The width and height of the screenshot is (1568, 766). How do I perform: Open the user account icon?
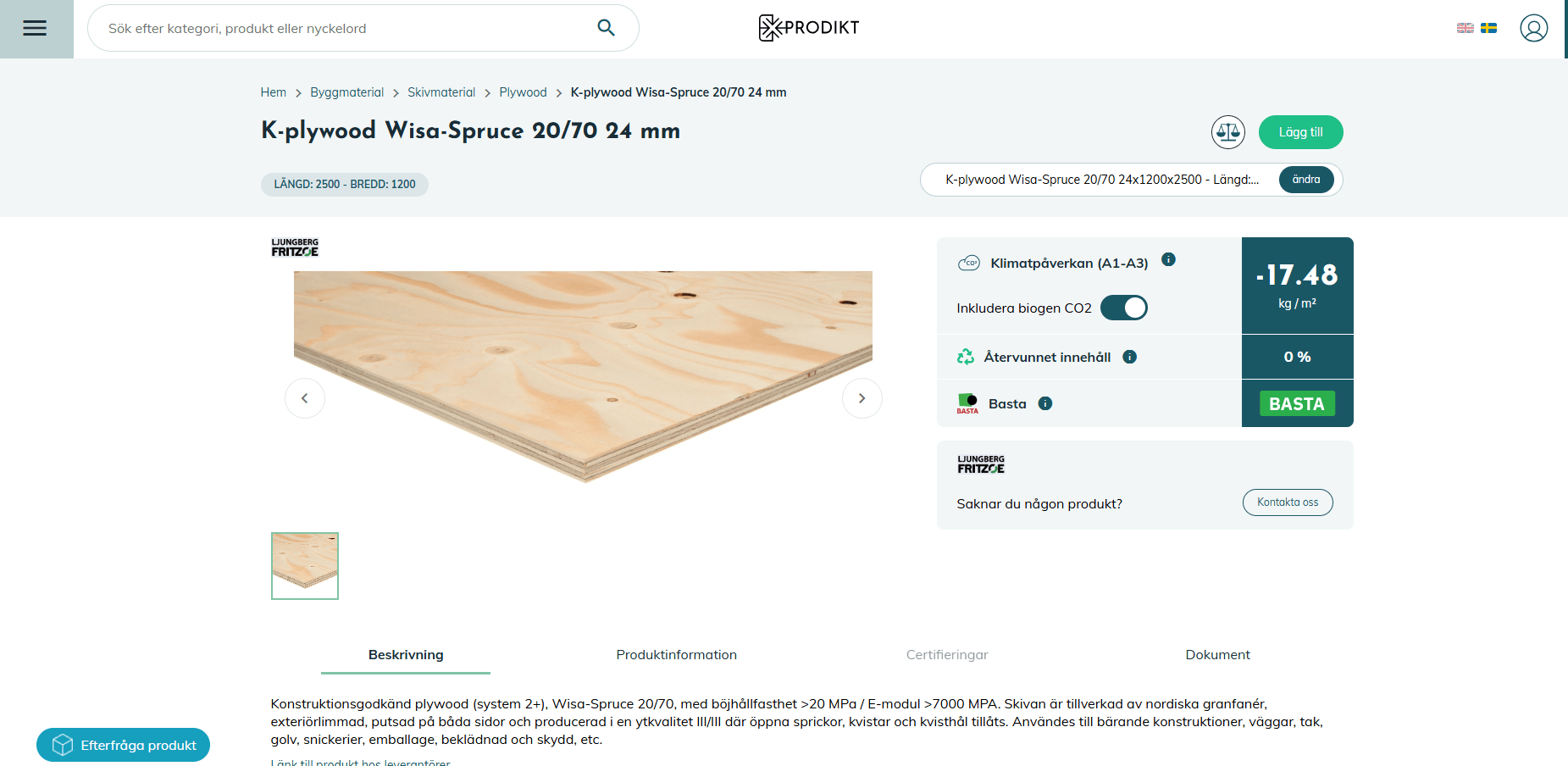[x=1534, y=28]
